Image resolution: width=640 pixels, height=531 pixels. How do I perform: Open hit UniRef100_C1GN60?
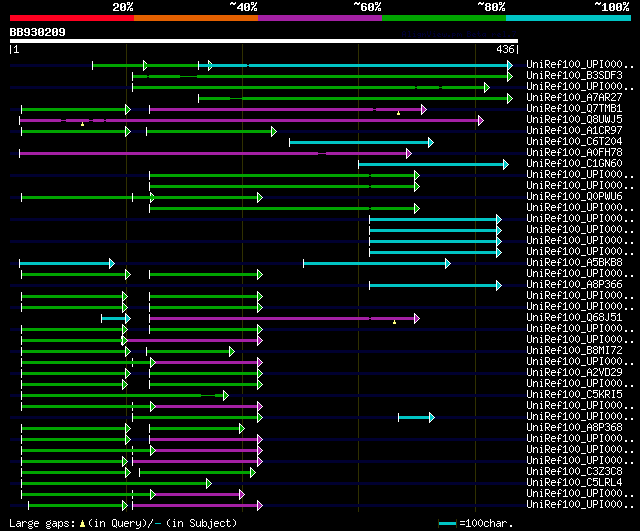point(574,164)
